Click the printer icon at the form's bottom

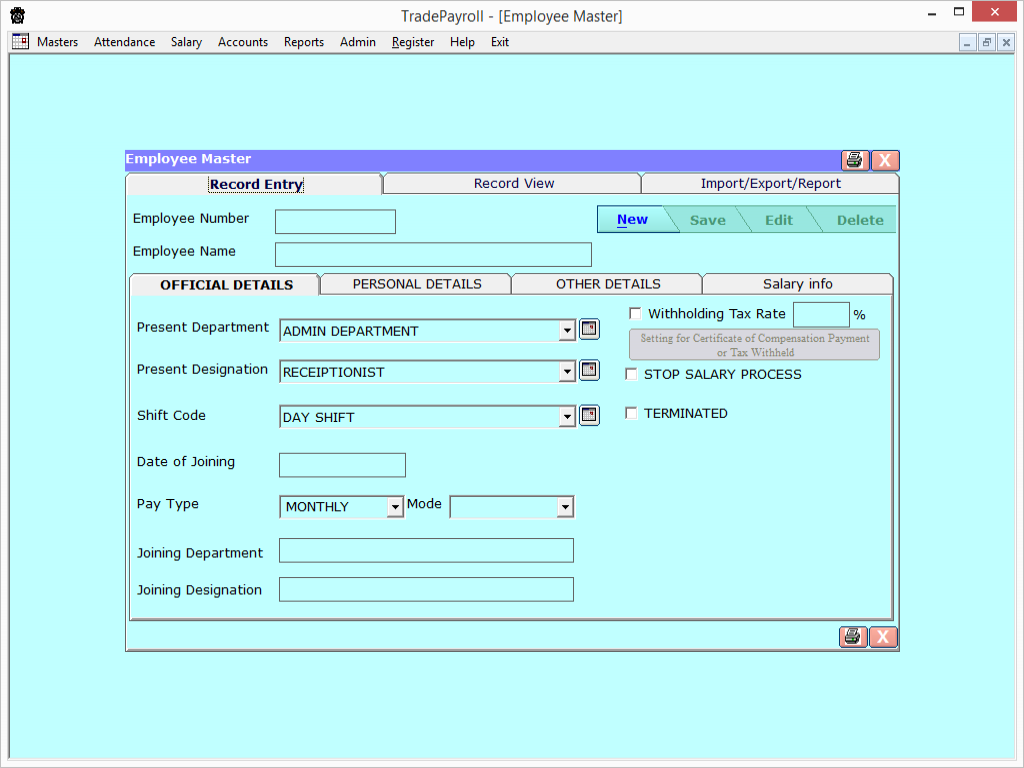point(853,637)
